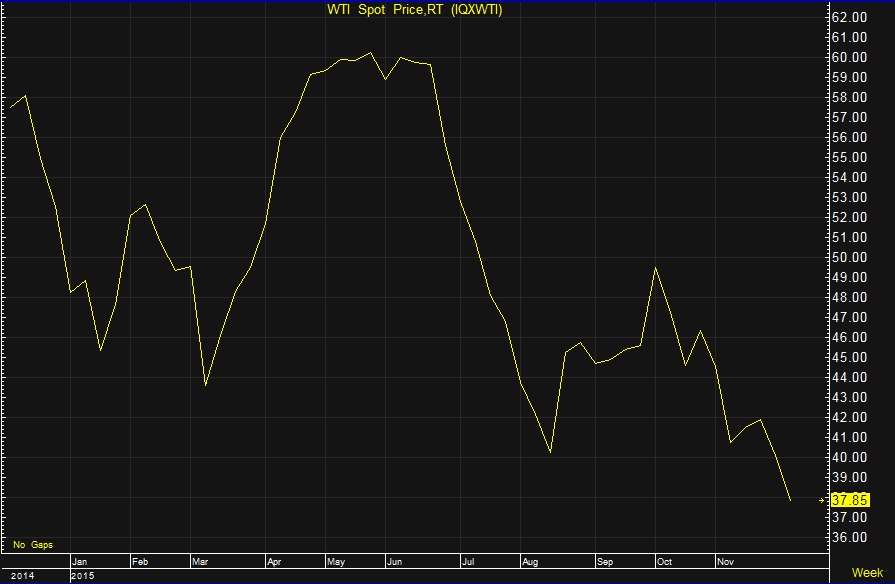Click the 44.00 price axis label
895x584 pixels.
[x=849, y=377]
